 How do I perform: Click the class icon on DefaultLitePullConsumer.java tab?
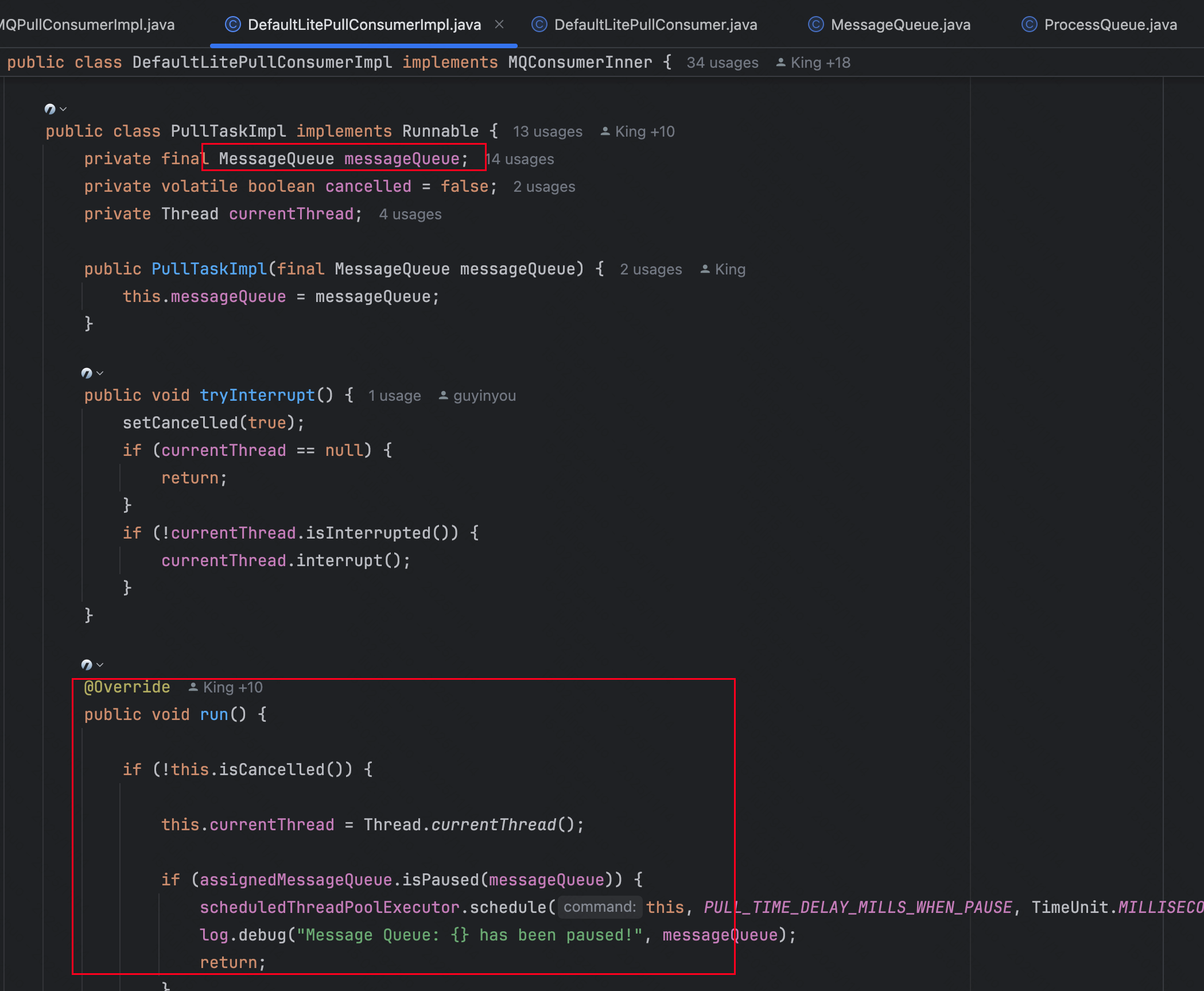(x=539, y=25)
